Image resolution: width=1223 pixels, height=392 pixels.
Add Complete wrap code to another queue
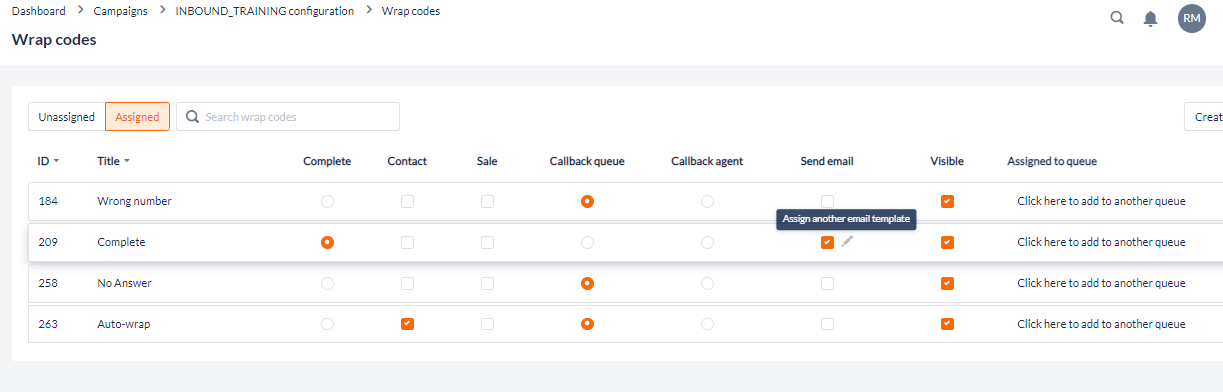click(1101, 242)
